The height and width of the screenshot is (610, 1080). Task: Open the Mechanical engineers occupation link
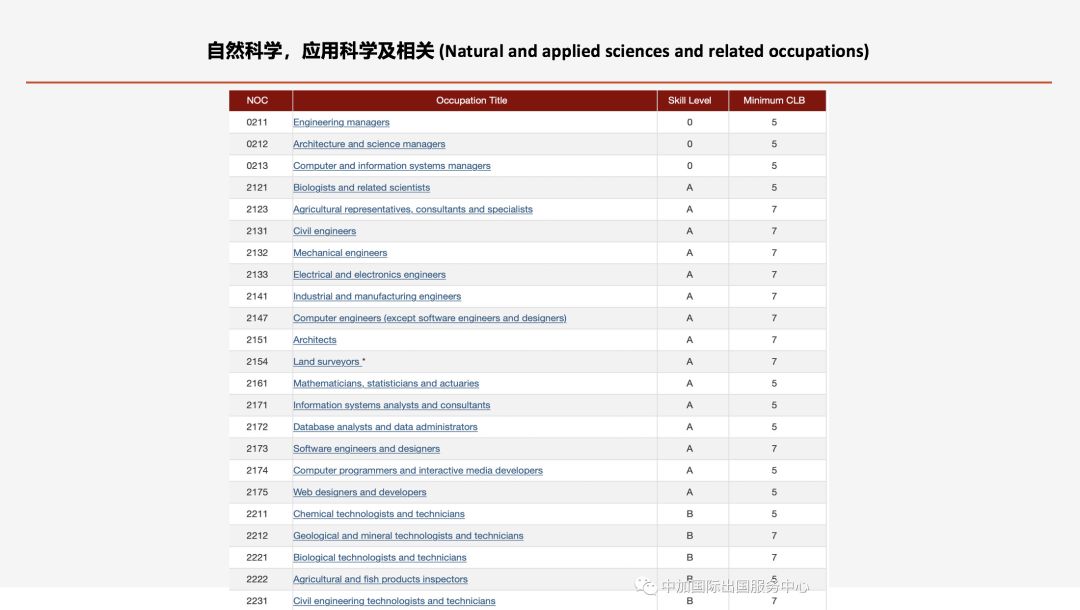coord(340,253)
